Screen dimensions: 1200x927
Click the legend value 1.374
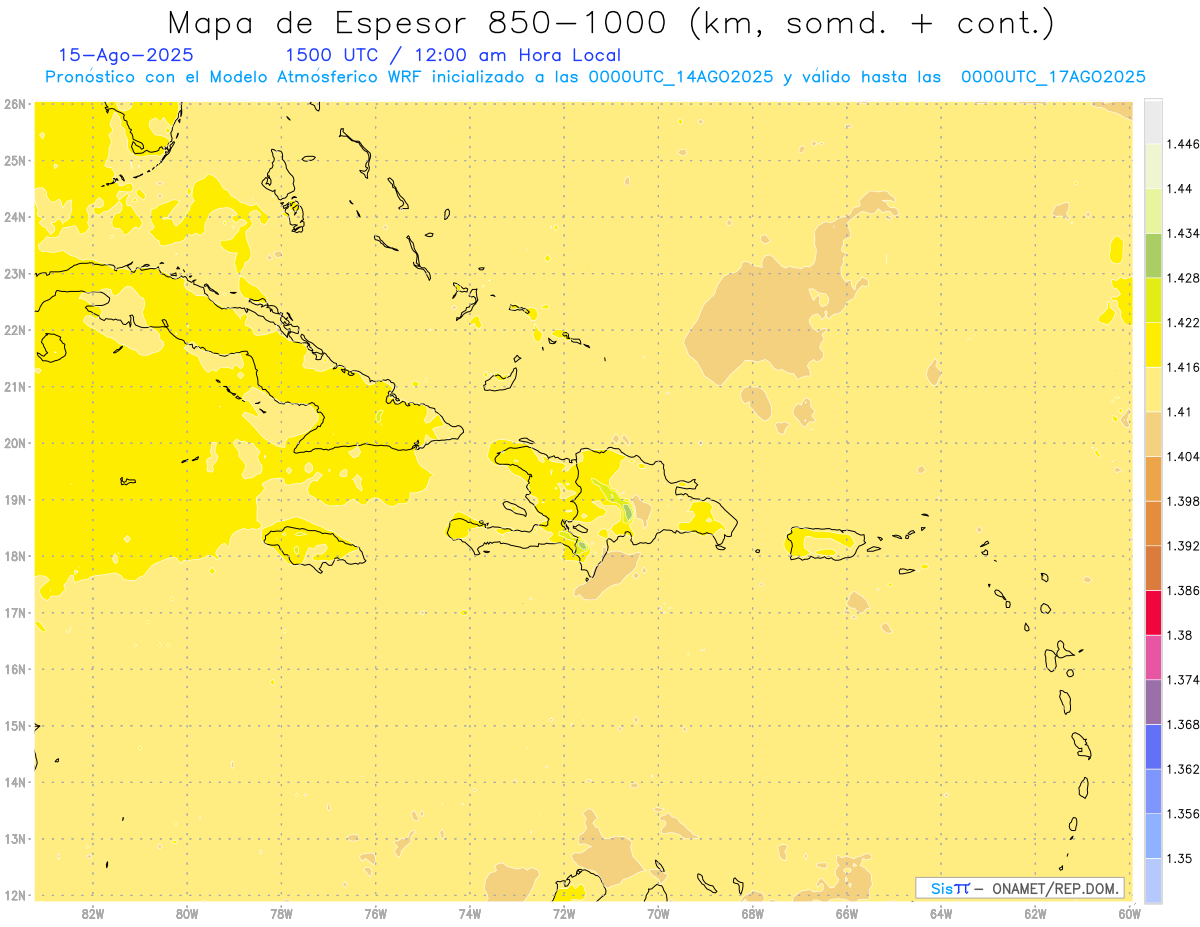pyautogui.click(x=1183, y=680)
